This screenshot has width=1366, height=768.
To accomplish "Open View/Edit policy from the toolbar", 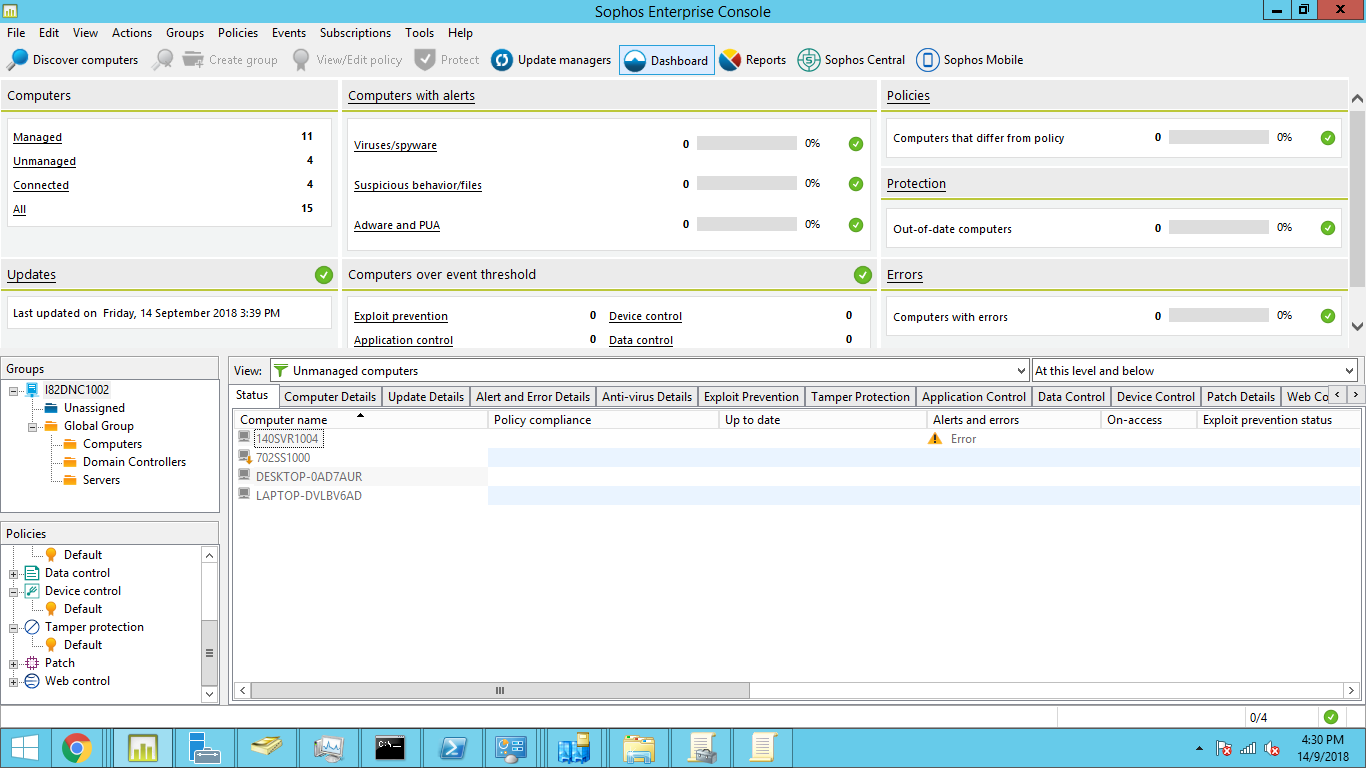I will coord(346,60).
